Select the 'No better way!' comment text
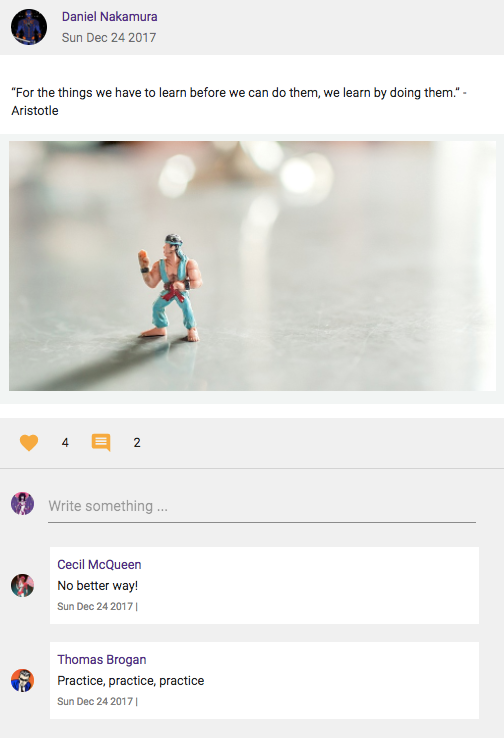The height and width of the screenshot is (738, 504). (97, 586)
